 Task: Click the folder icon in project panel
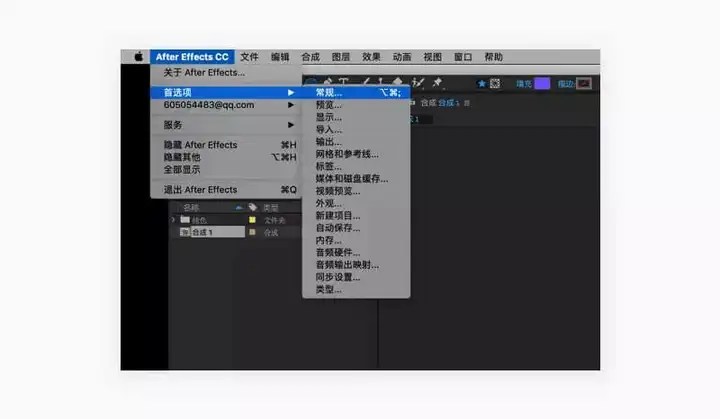click(x=185, y=220)
